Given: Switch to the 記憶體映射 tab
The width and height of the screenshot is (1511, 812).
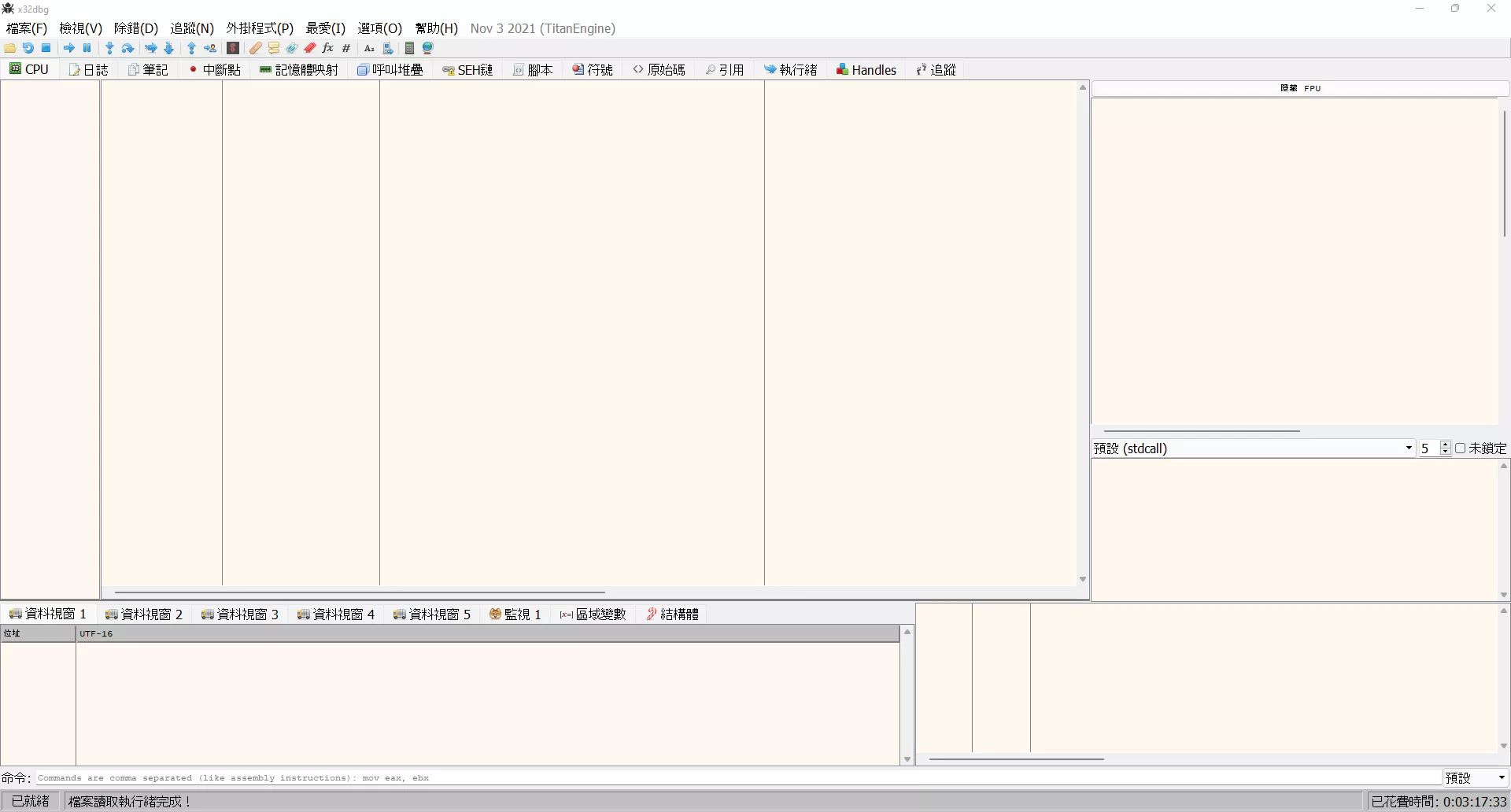Looking at the screenshot, I should tap(299, 69).
